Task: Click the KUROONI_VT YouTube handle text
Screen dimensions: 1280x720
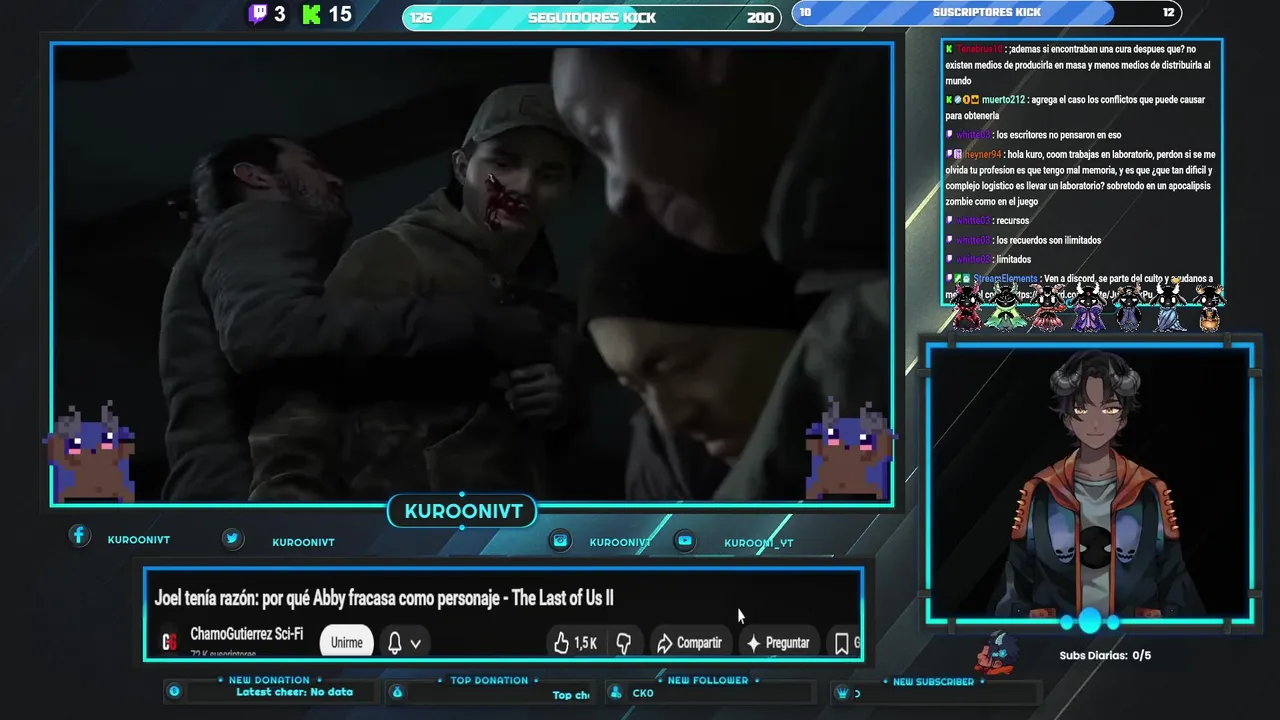Action: [x=758, y=543]
